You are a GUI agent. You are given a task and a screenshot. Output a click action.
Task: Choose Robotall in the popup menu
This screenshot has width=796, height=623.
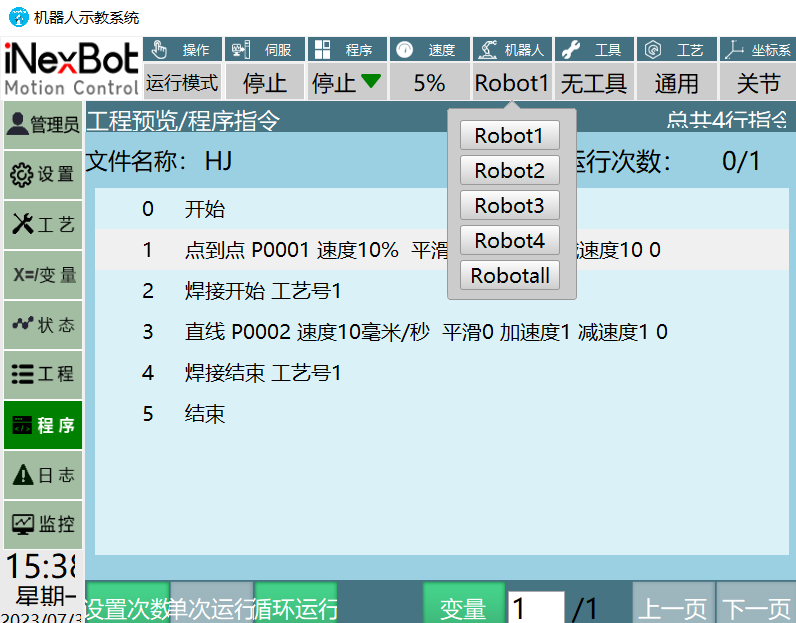pyautogui.click(x=510, y=276)
